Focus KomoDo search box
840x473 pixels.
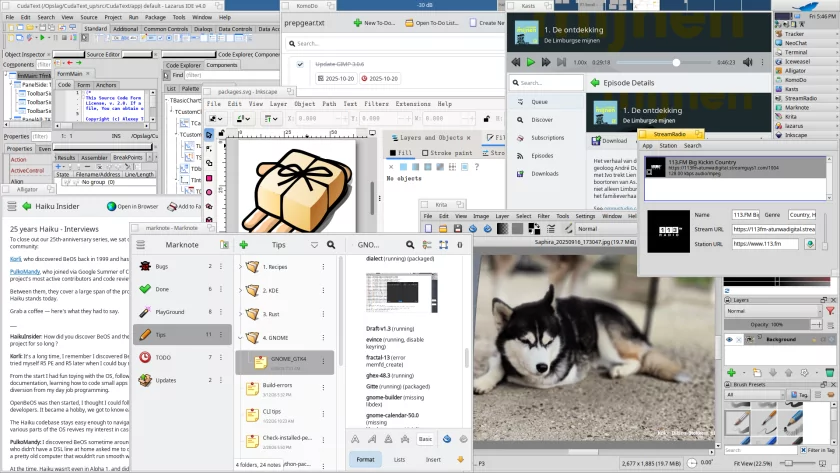[394, 43]
